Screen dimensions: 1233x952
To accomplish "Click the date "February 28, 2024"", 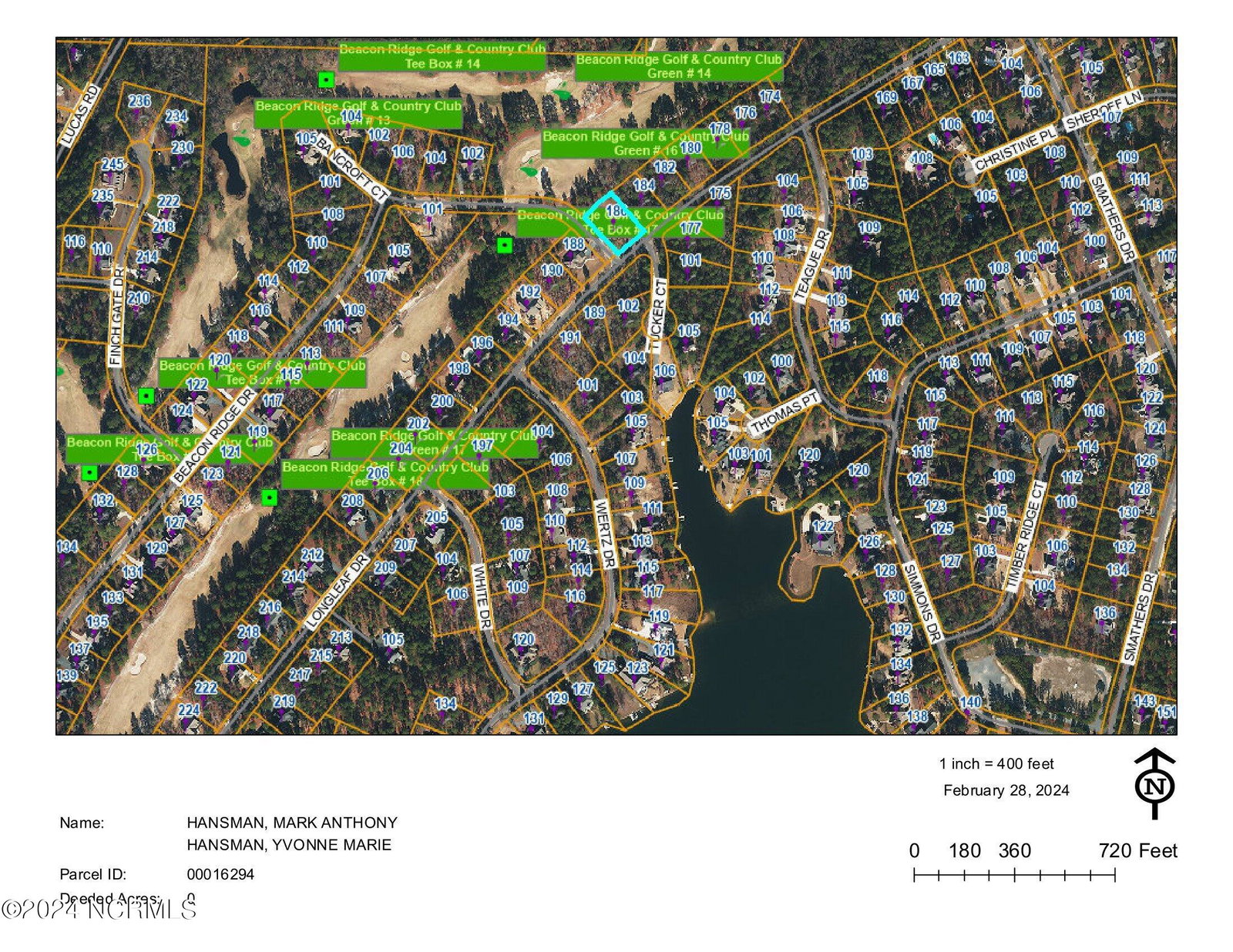I will 1006,790.
